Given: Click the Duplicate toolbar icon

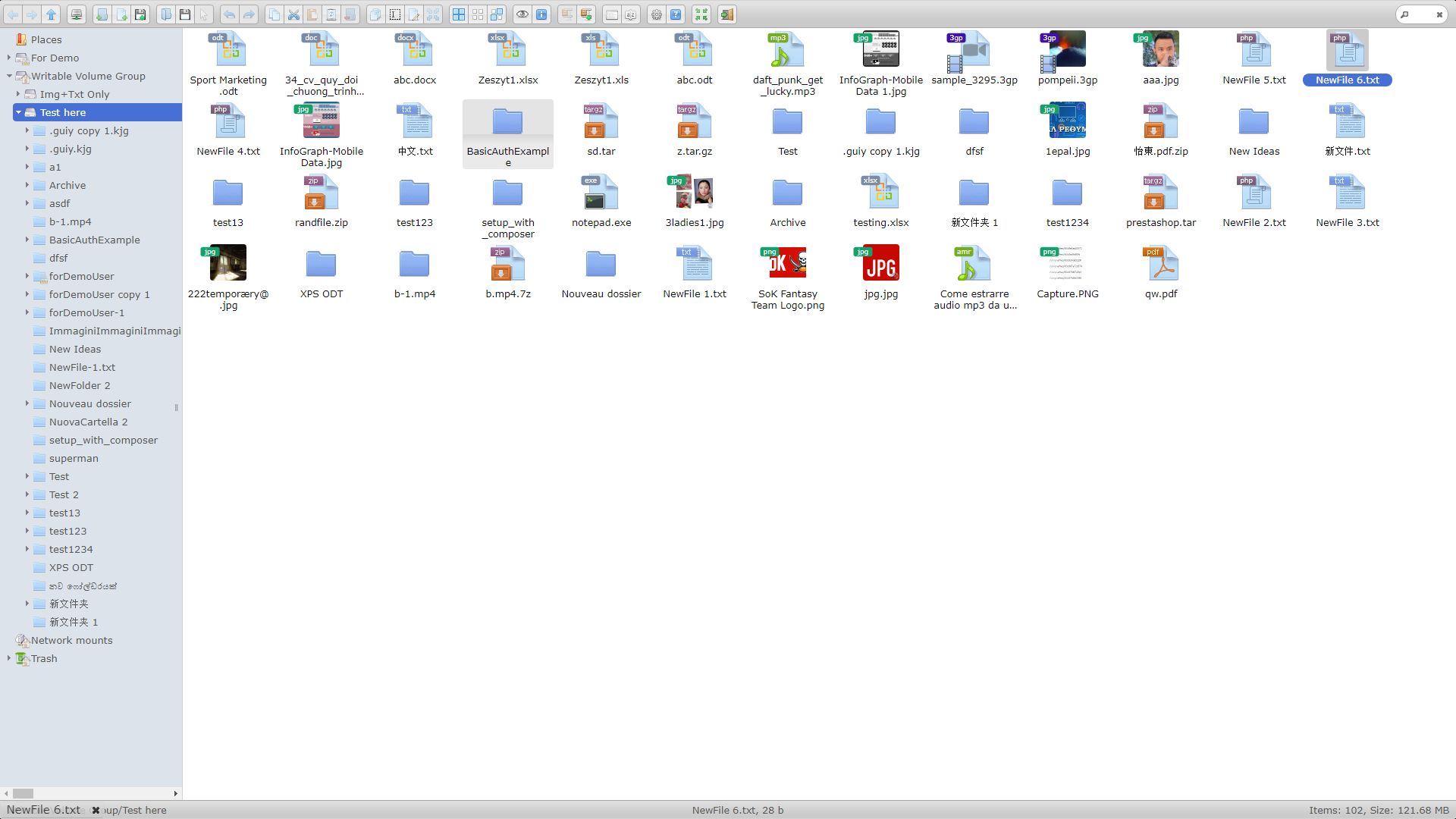Looking at the screenshot, I should 376,14.
